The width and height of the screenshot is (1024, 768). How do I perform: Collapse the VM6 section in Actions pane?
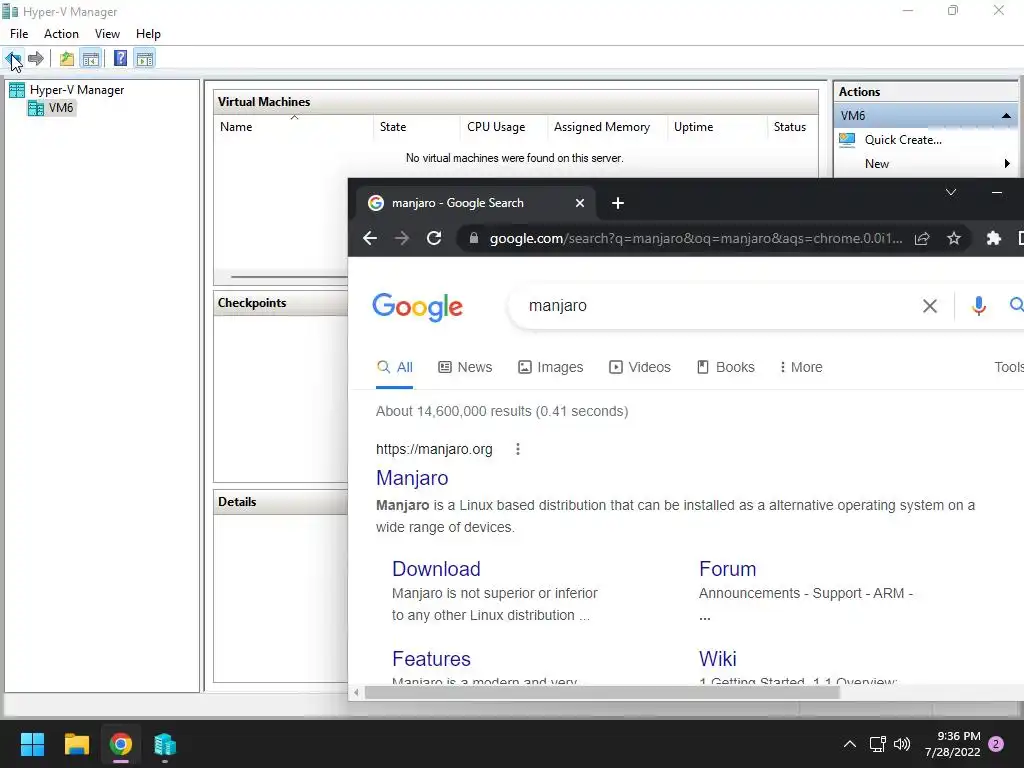[x=1006, y=116]
